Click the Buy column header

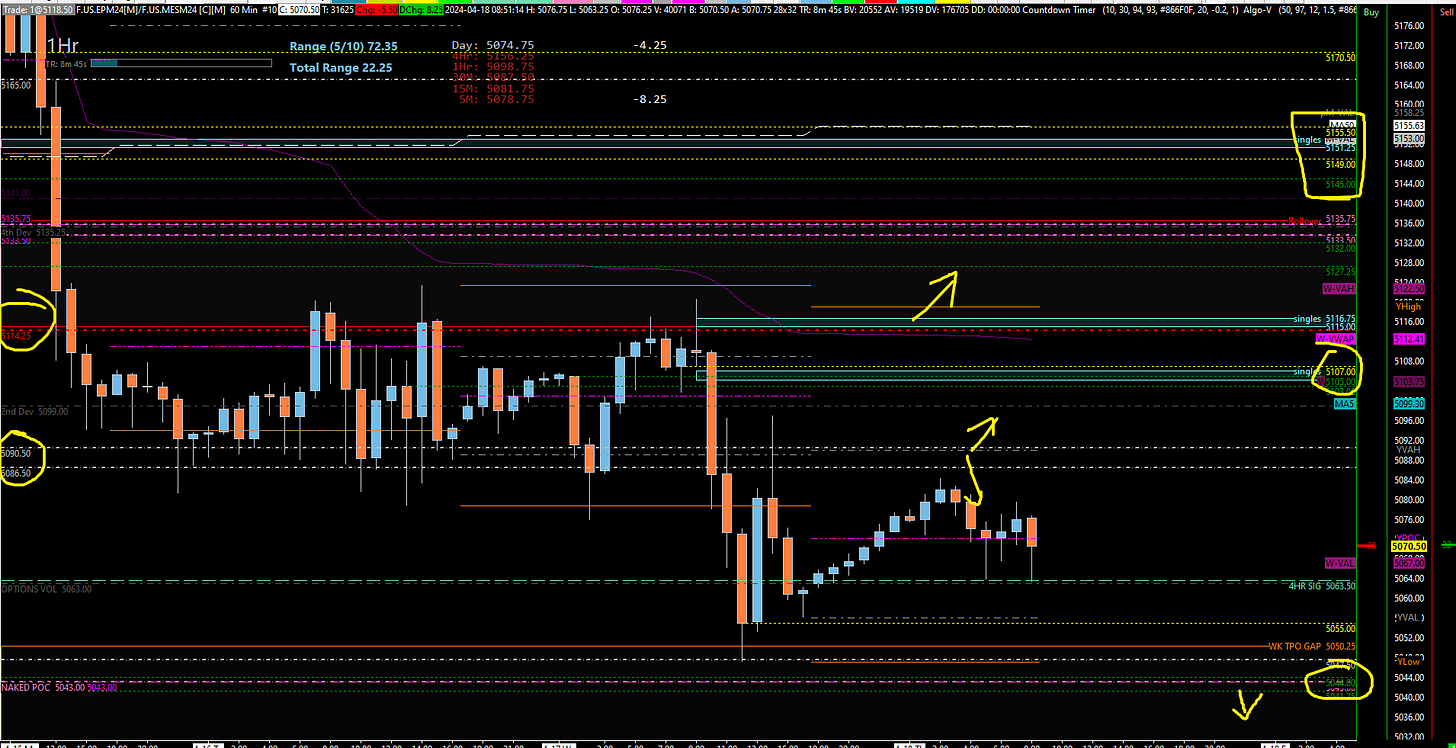[1372, 12]
